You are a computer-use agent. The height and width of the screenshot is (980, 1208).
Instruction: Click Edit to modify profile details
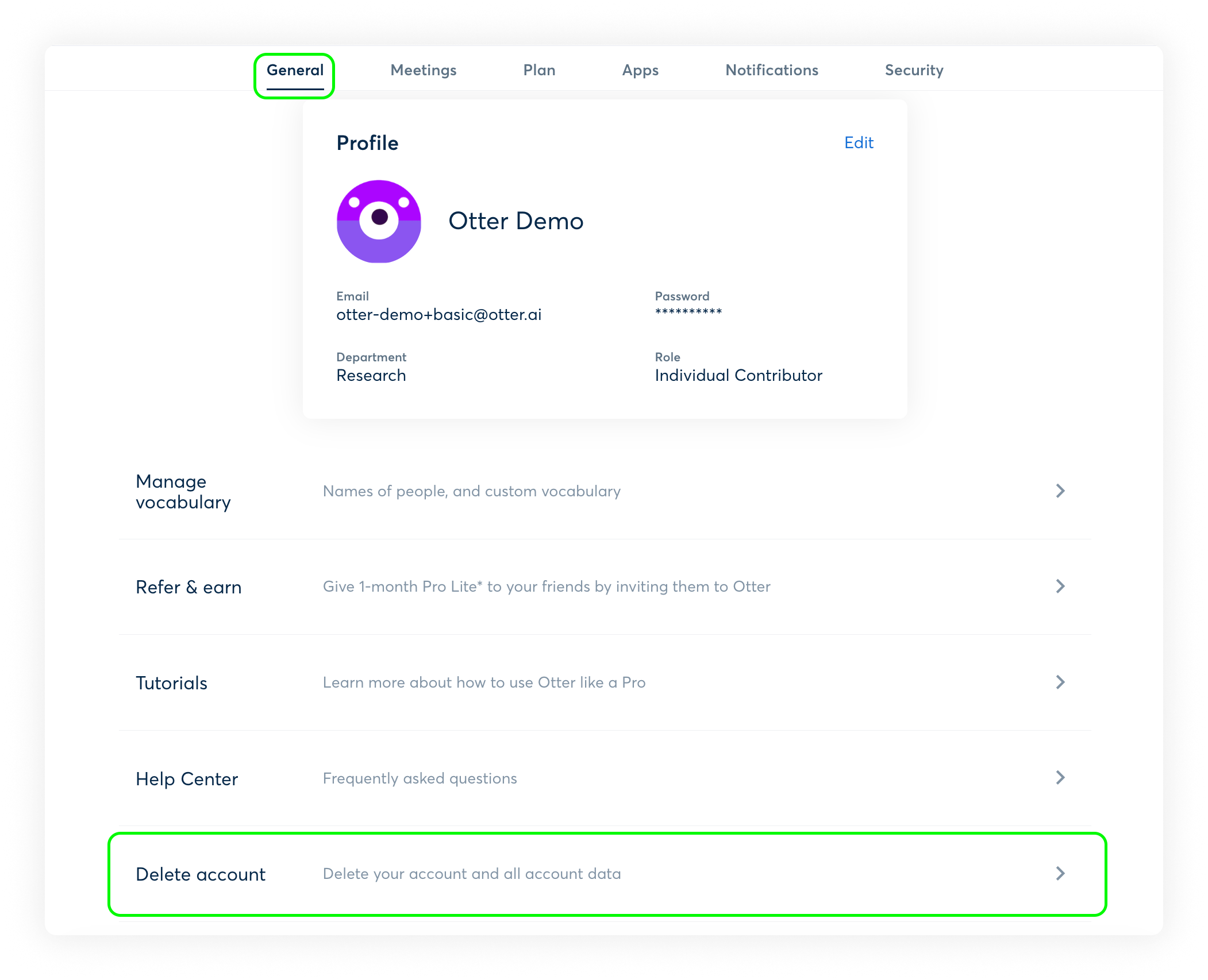click(x=859, y=142)
